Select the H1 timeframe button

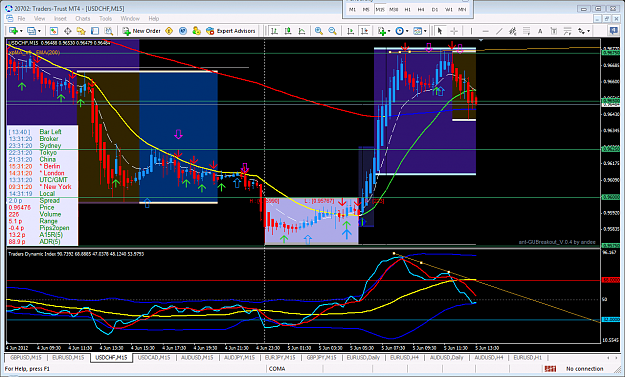(x=407, y=9)
